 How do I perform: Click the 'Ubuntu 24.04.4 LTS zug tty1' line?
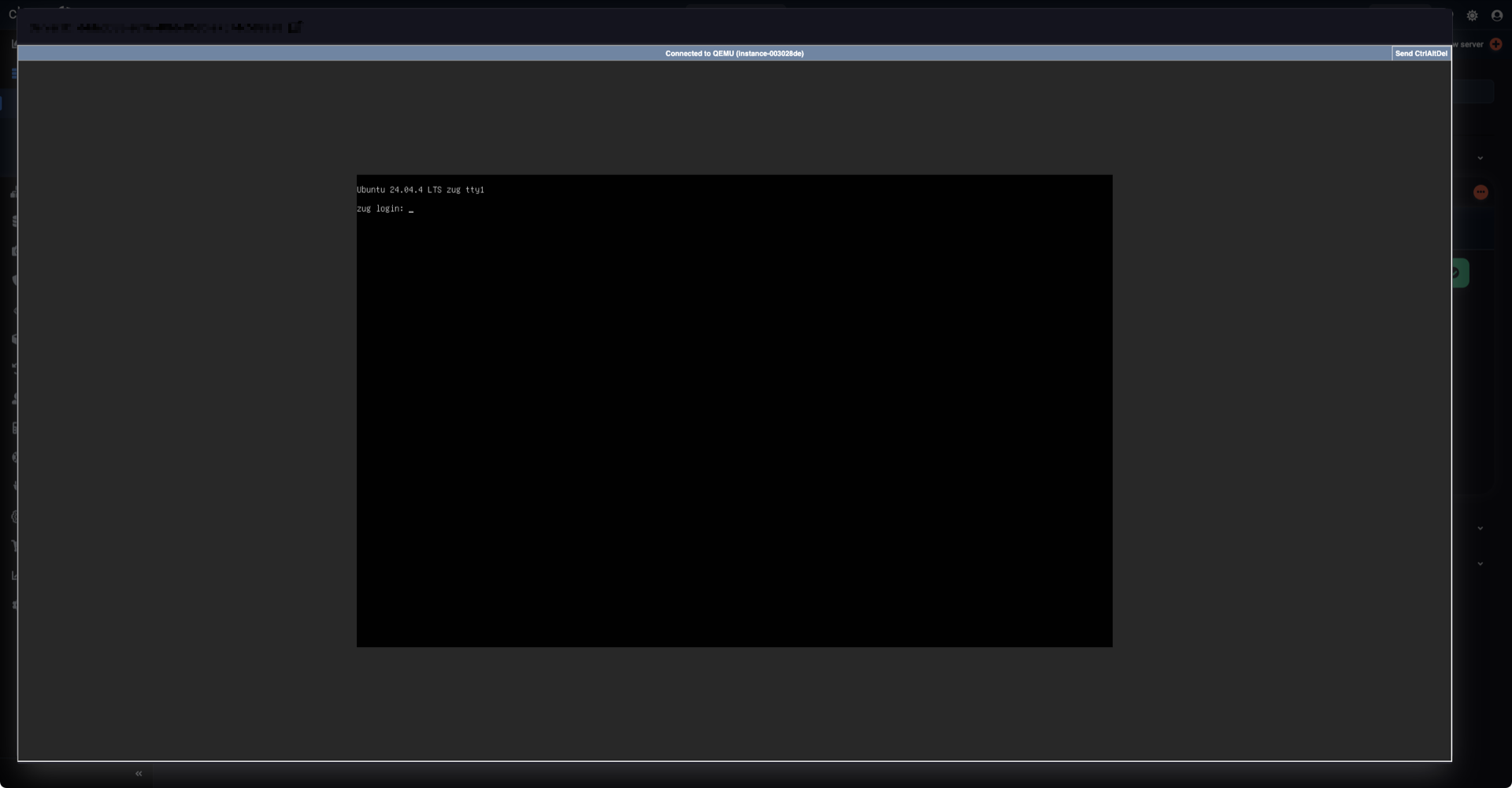point(421,190)
